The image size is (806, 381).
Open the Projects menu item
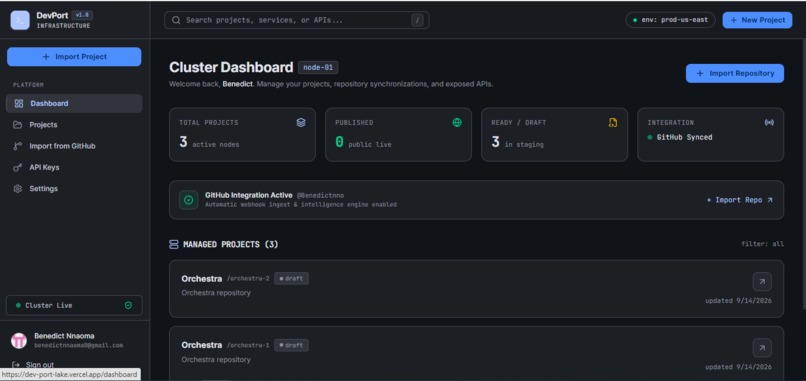(74, 125)
